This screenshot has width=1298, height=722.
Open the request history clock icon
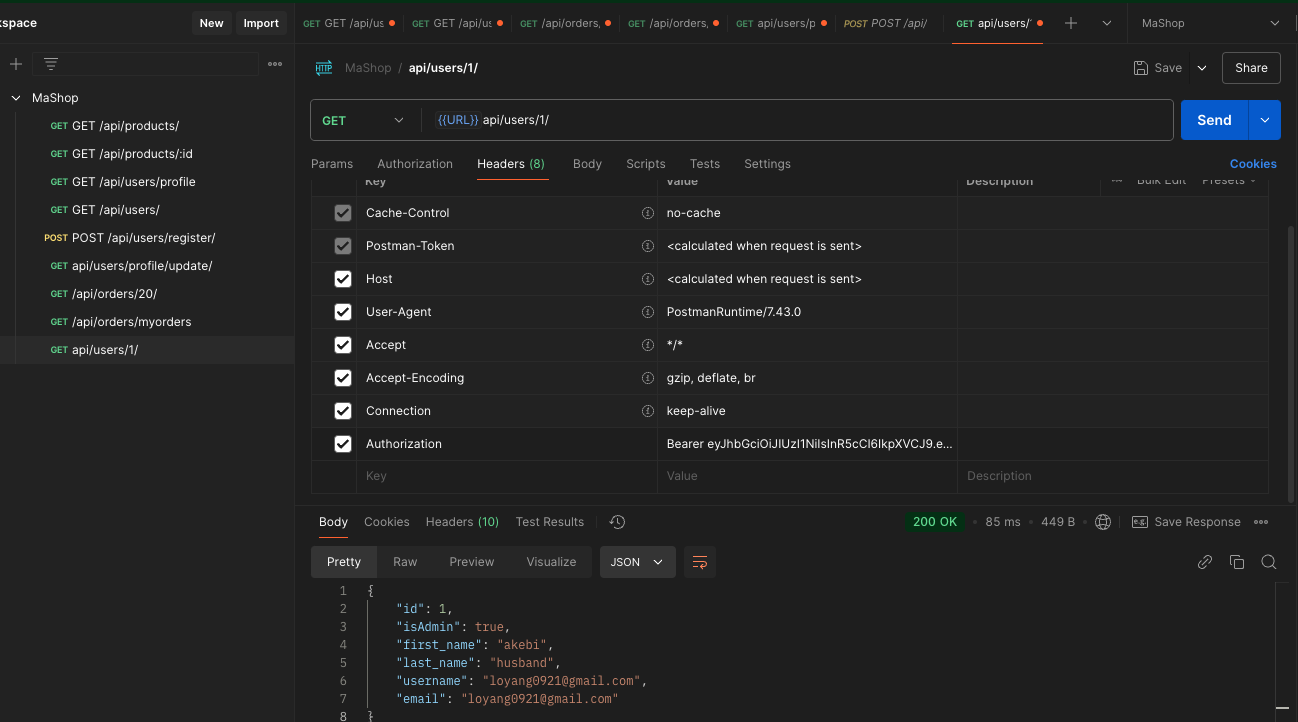pyautogui.click(x=617, y=521)
